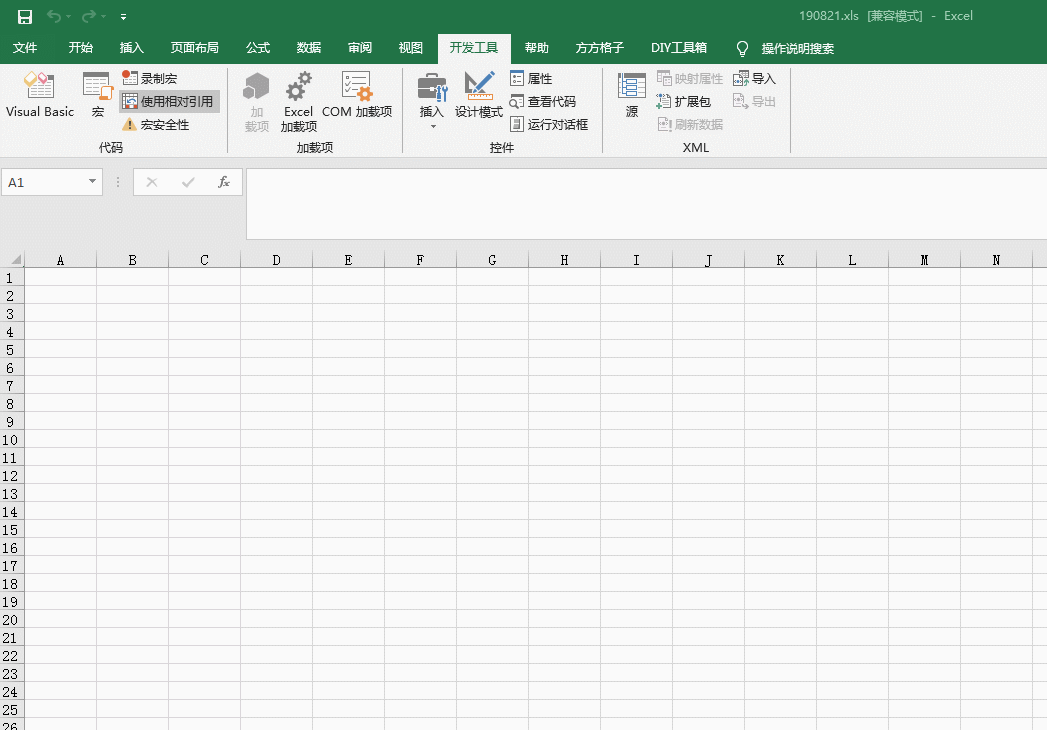Viewport: 1047px width, 730px height.
Task: Click the lightbulb Tell Me icon
Action: coord(742,48)
